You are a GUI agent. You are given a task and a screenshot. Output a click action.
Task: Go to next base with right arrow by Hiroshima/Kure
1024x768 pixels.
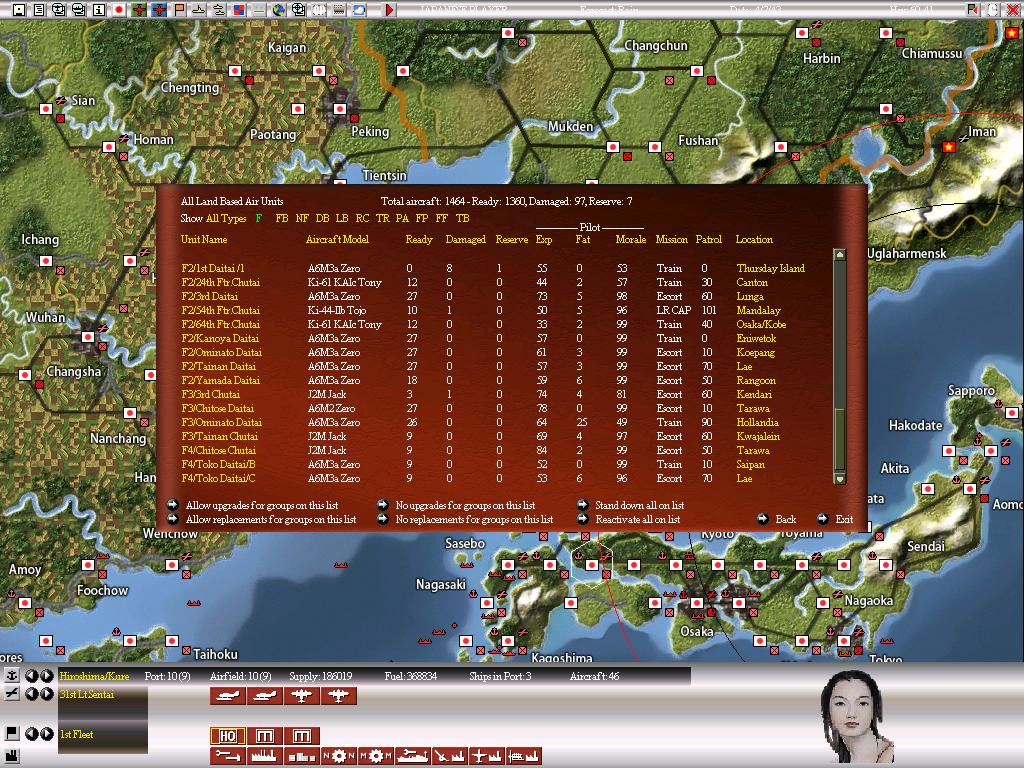click(46, 676)
